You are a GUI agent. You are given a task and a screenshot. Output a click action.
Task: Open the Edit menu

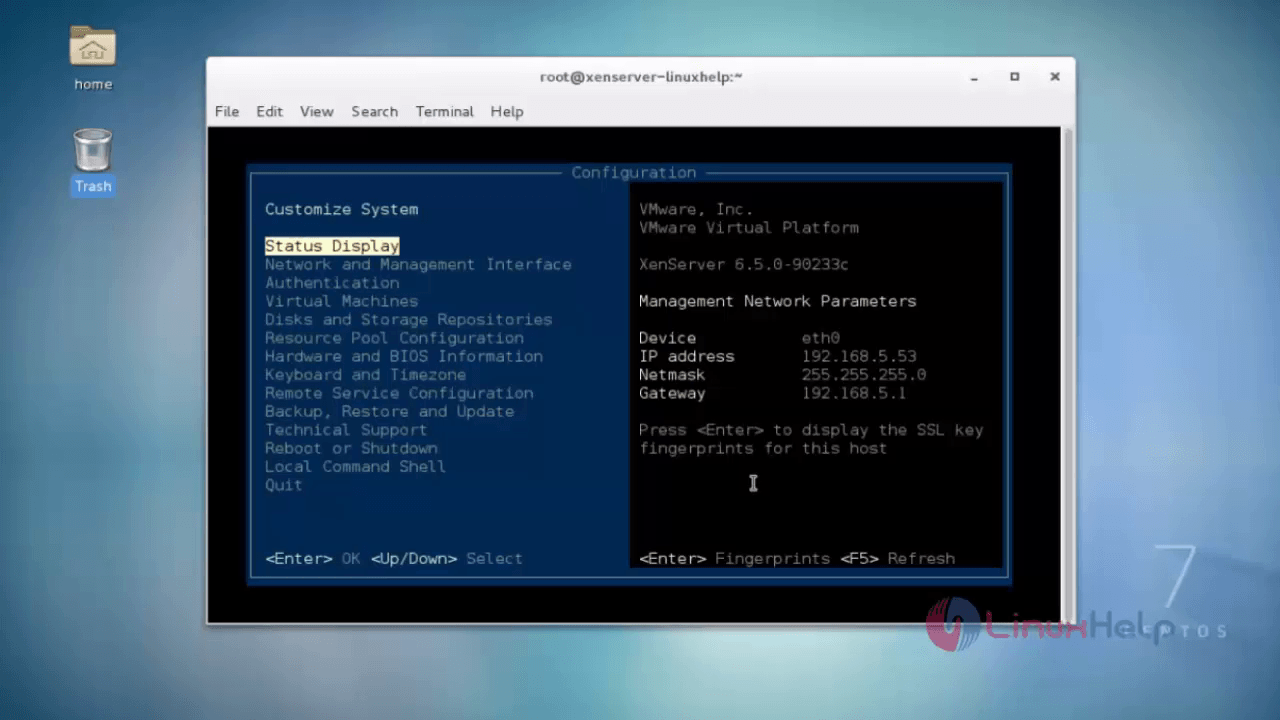click(270, 111)
